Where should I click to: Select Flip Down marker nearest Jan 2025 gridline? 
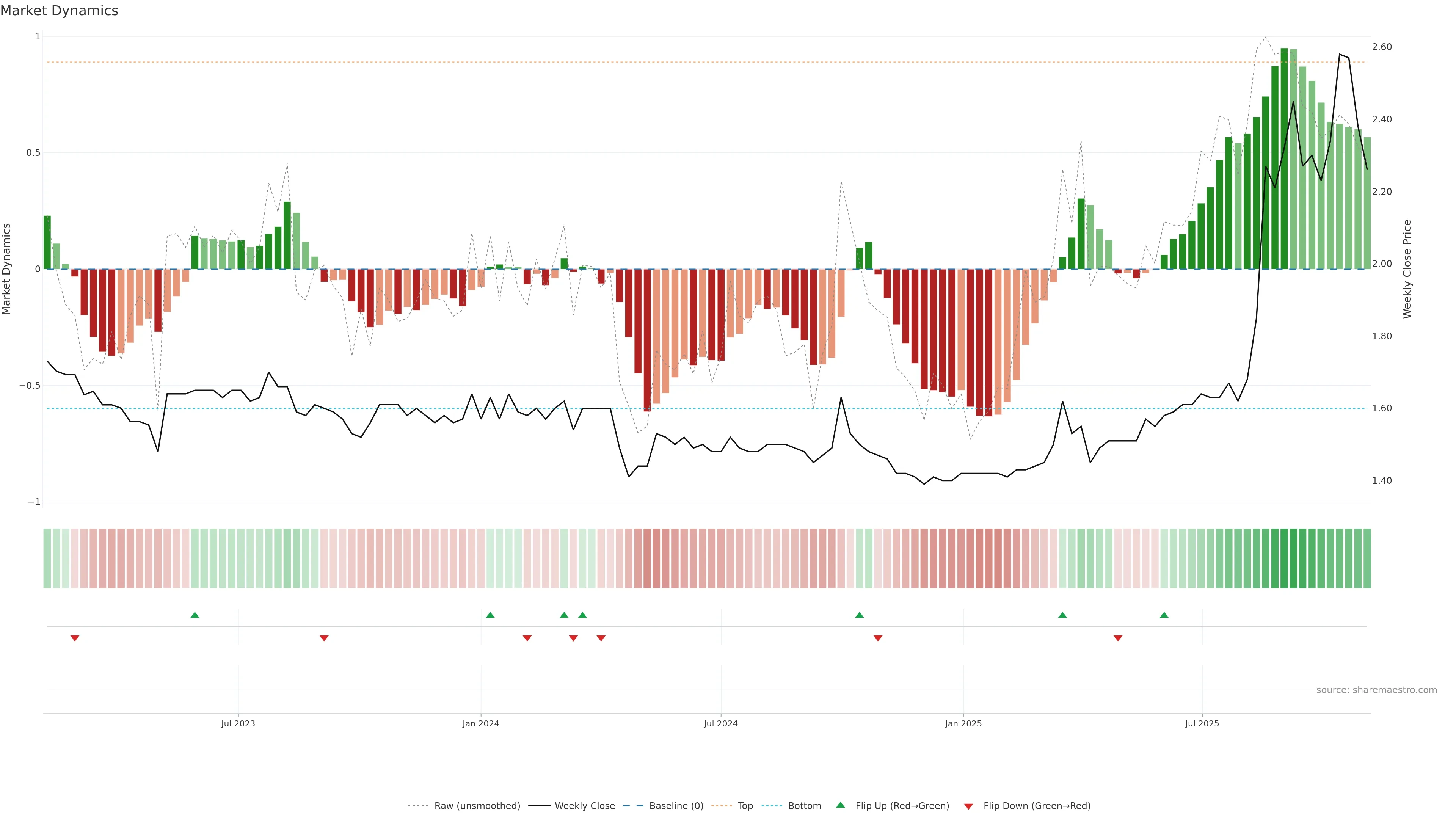coord(878,638)
